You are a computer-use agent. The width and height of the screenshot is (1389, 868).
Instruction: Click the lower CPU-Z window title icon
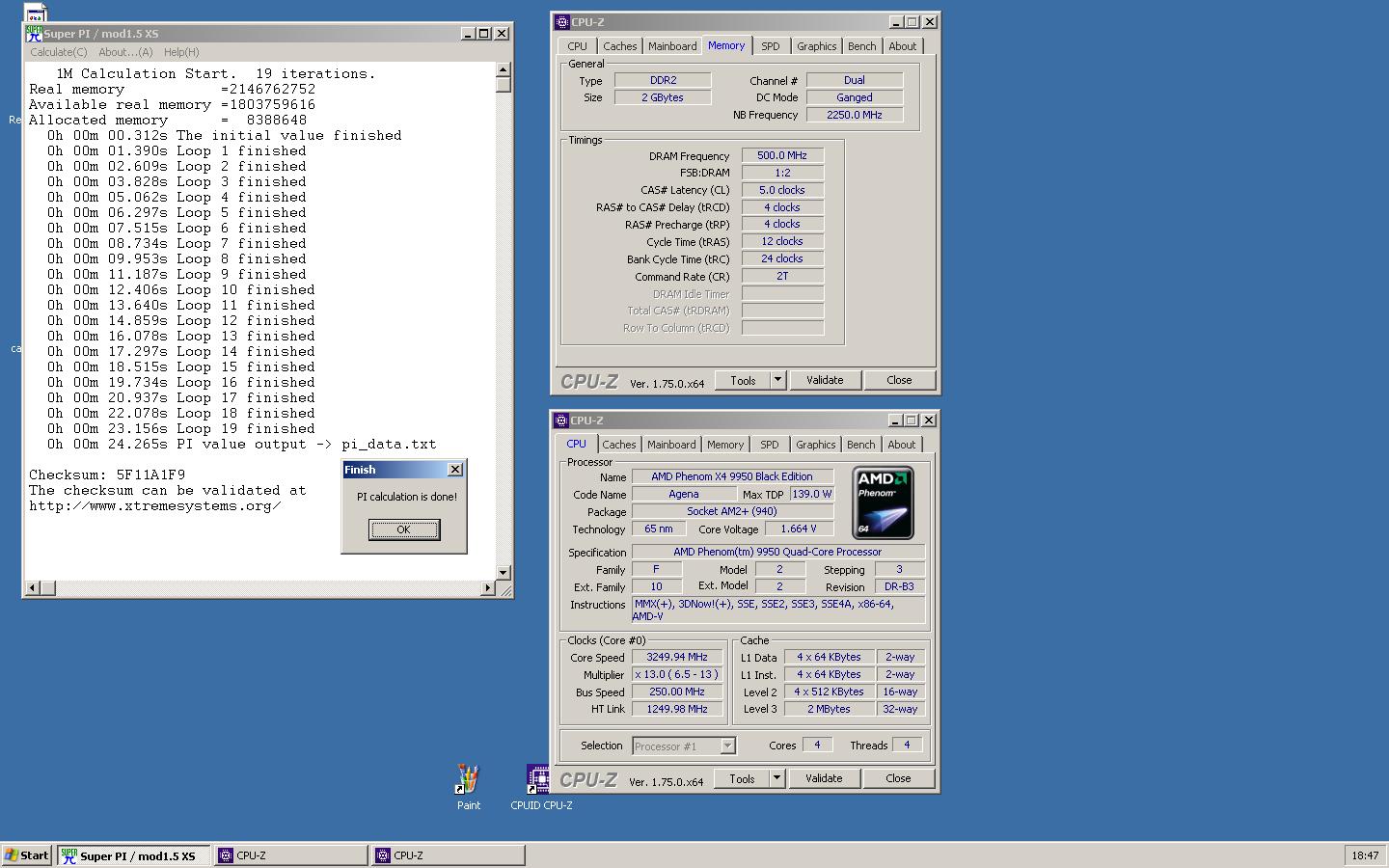pyautogui.click(x=561, y=420)
